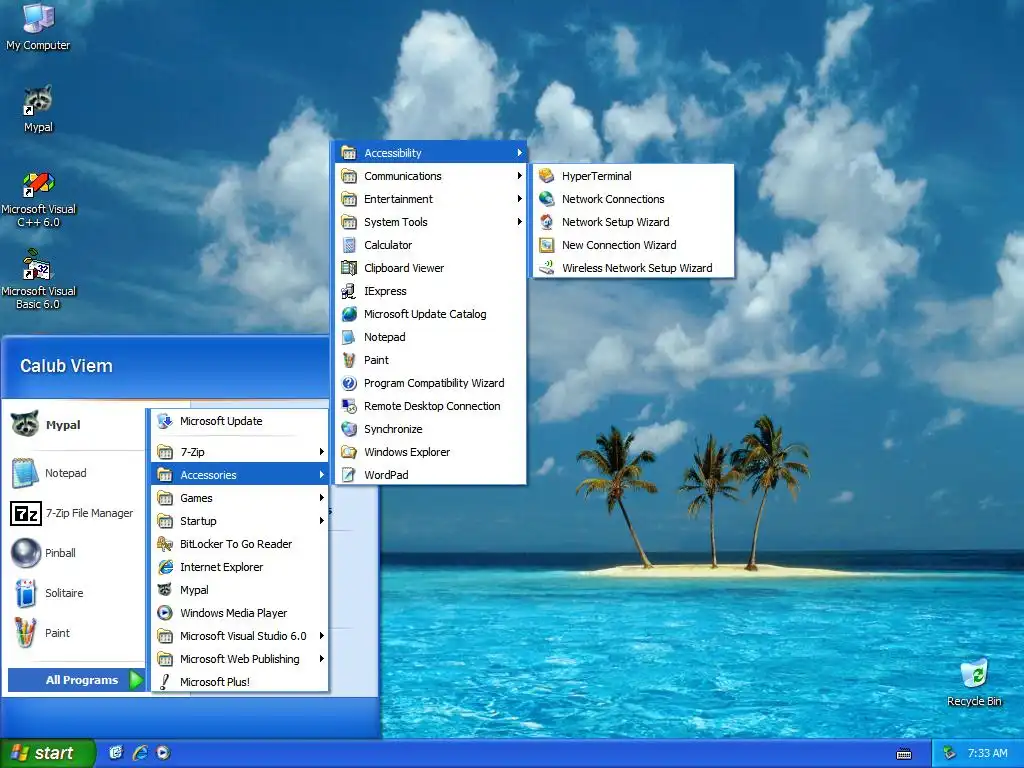Launch Wireless Network Setup Wizard
This screenshot has height=768, width=1024.
[x=633, y=268]
